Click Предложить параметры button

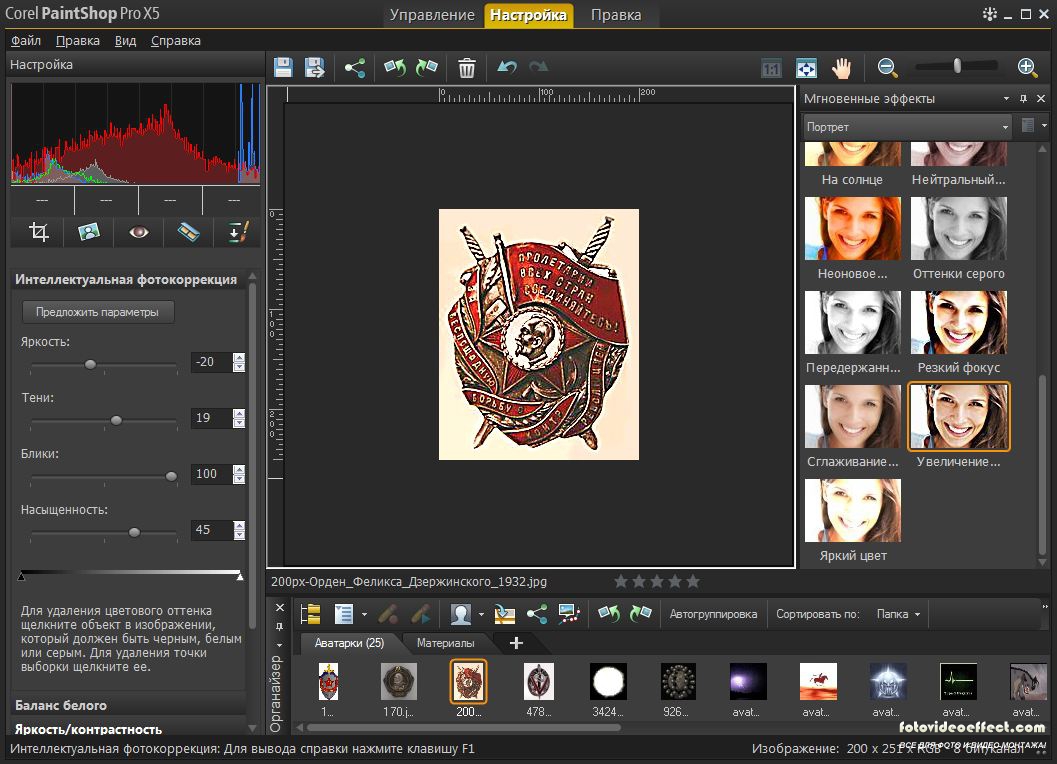[98, 312]
